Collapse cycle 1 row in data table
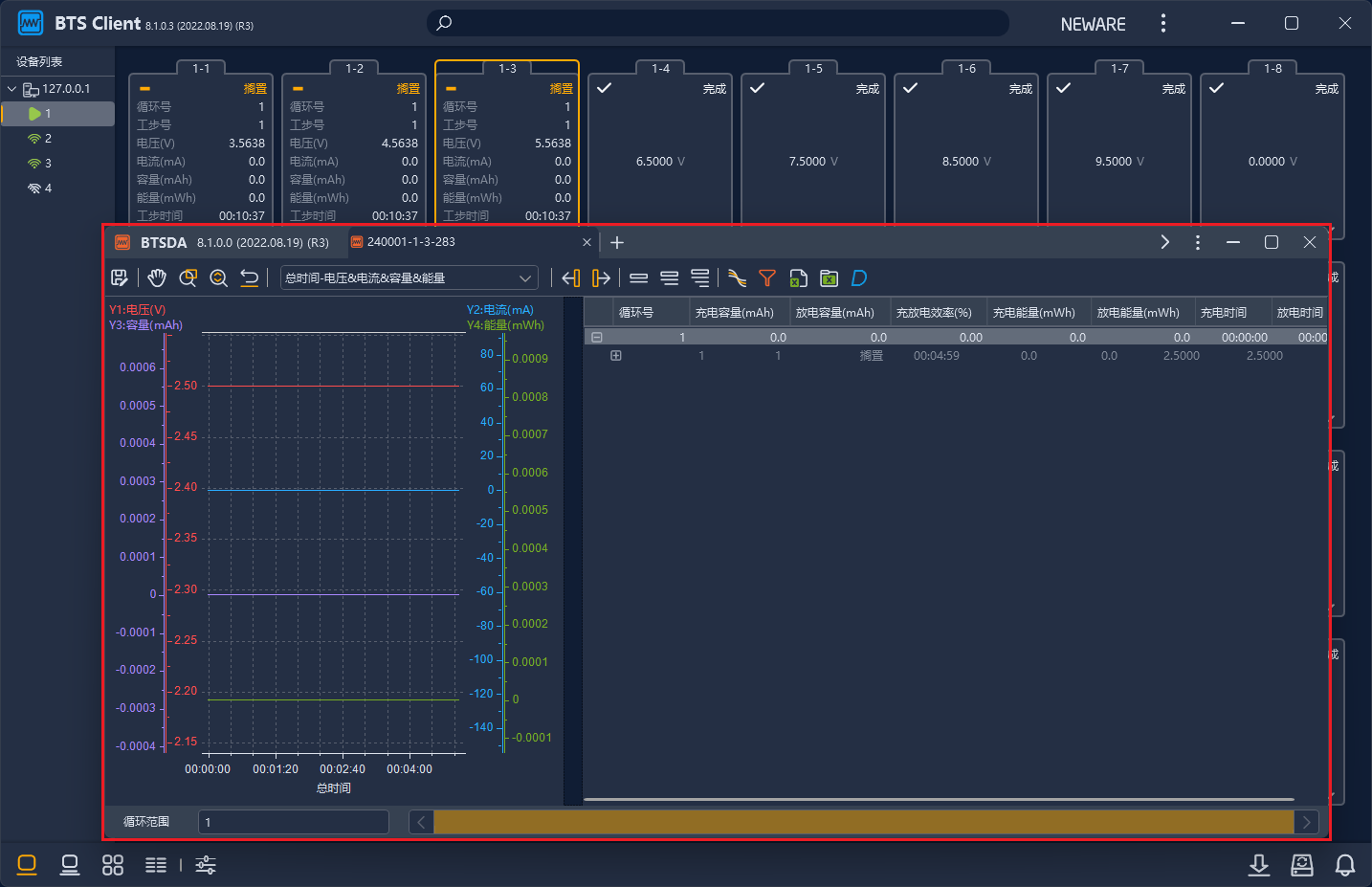 pyautogui.click(x=597, y=338)
